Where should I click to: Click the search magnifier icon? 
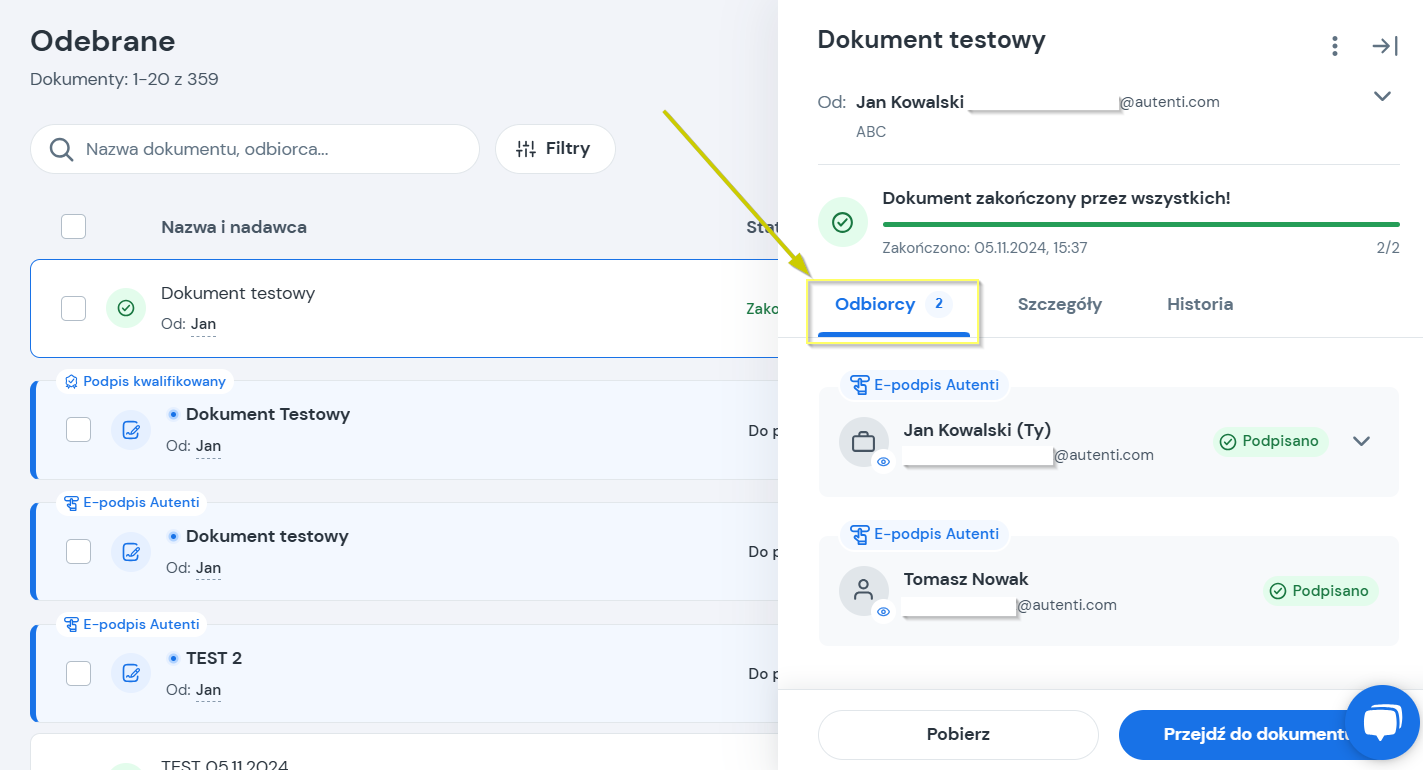pyautogui.click(x=61, y=149)
